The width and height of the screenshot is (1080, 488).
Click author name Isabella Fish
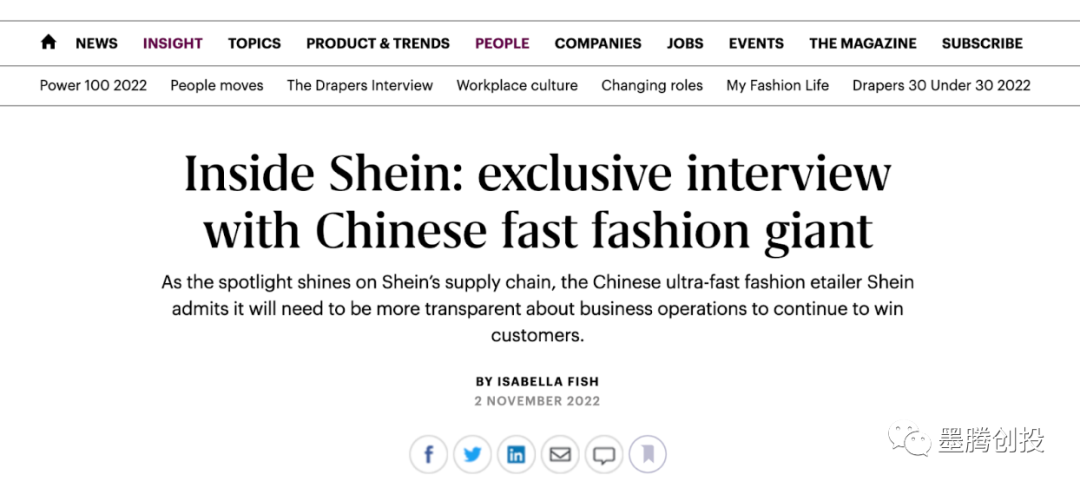(552, 381)
